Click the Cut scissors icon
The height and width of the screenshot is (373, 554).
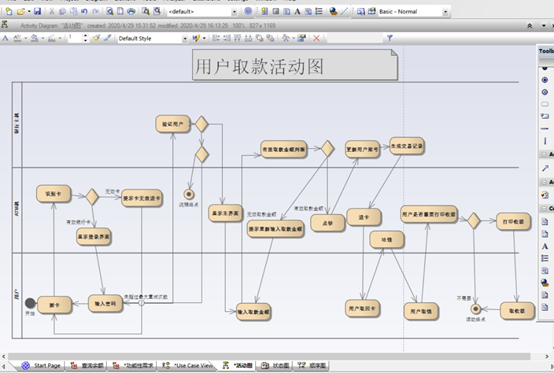pyautogui.click(x=52, y=11)
